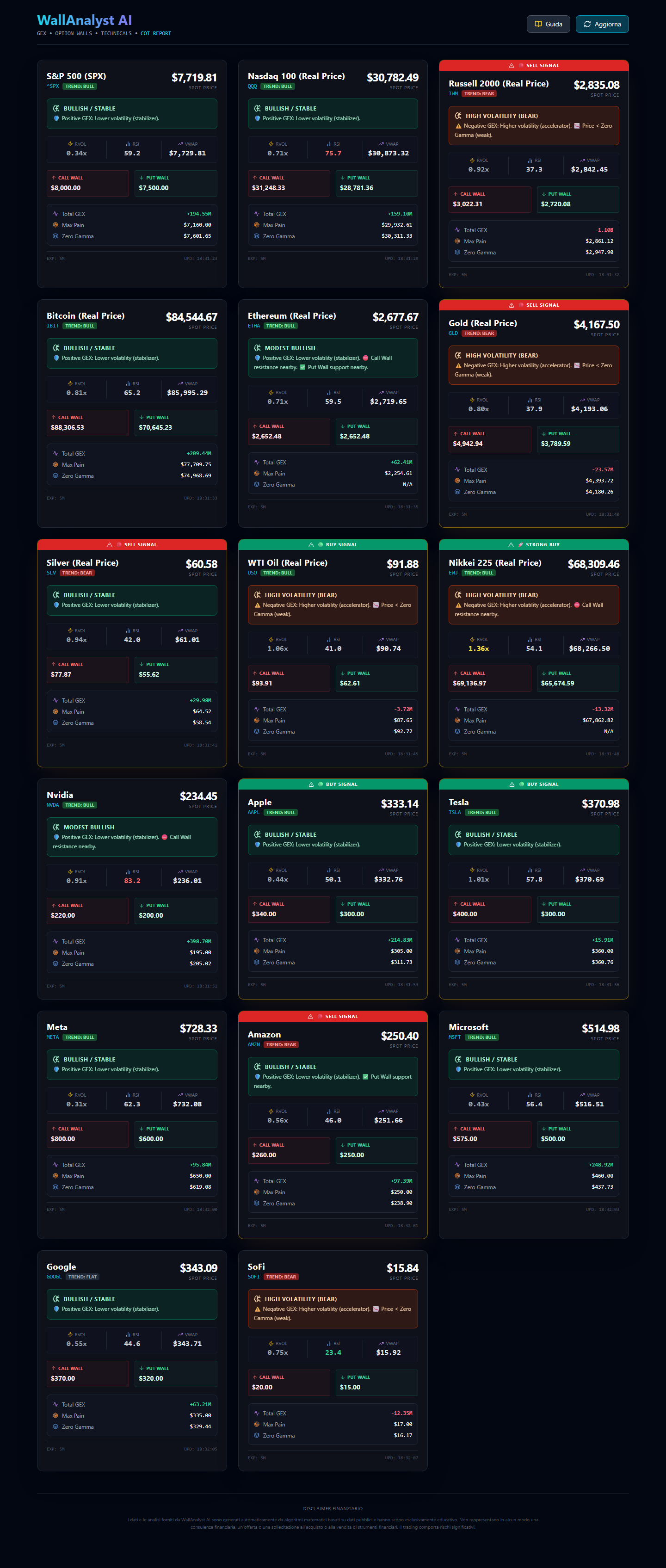Click High Volatility icon in WTI Oil card
The width and height of the screenshot is (666, 1568).
pyautogui.click(x=257, y=595)
